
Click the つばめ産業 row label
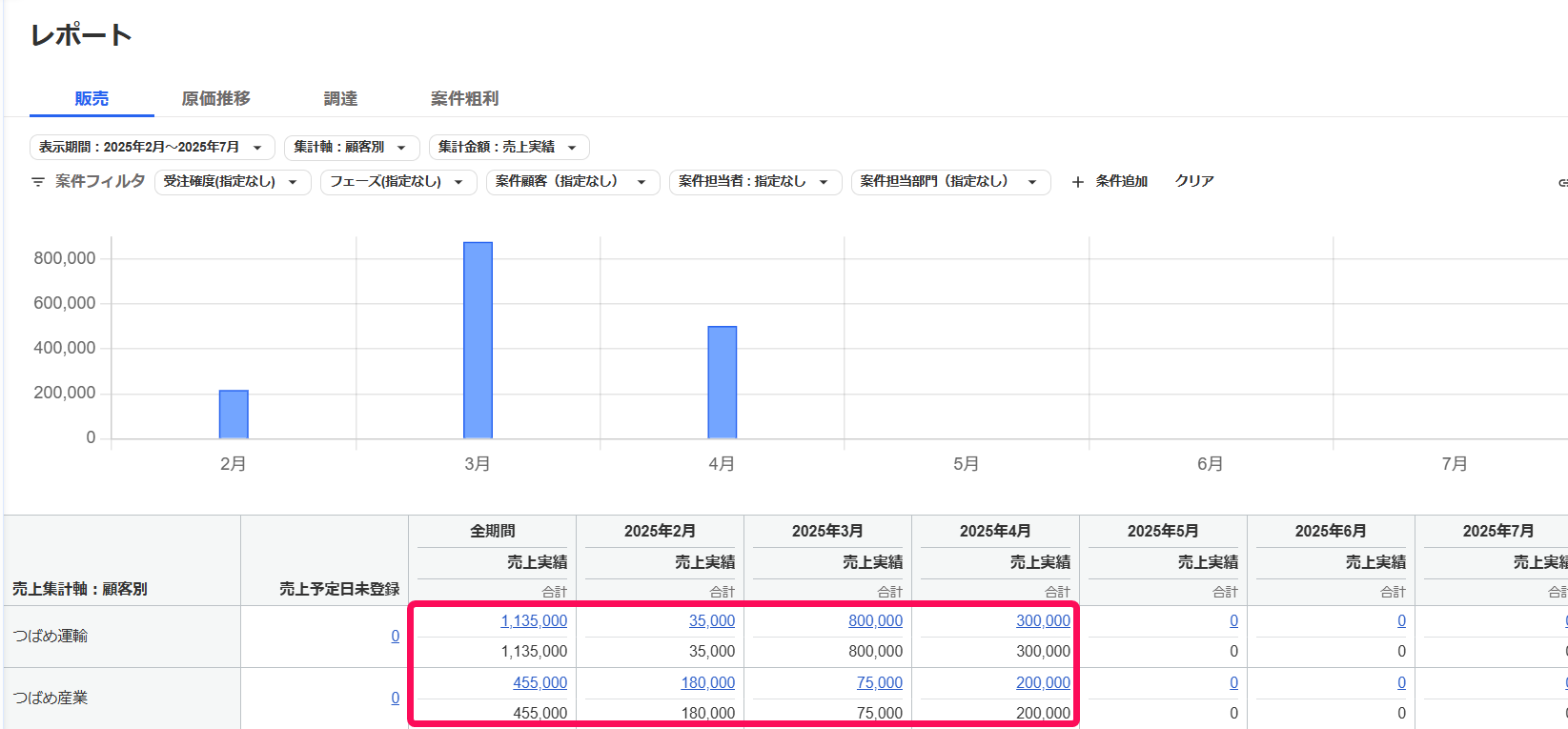coord(51,698)
